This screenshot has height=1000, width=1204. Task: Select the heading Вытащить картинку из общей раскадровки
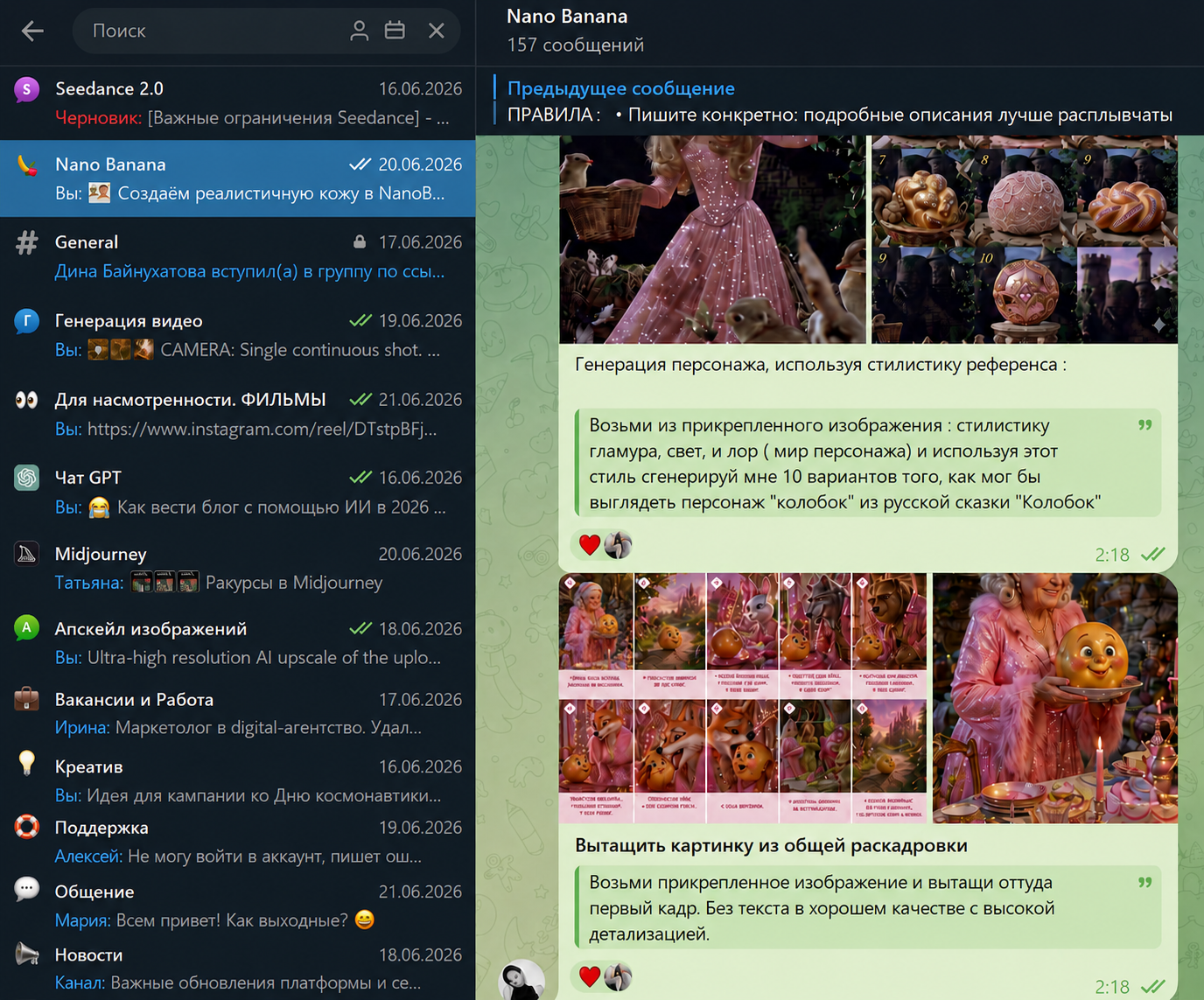click(x=771, y=845)
